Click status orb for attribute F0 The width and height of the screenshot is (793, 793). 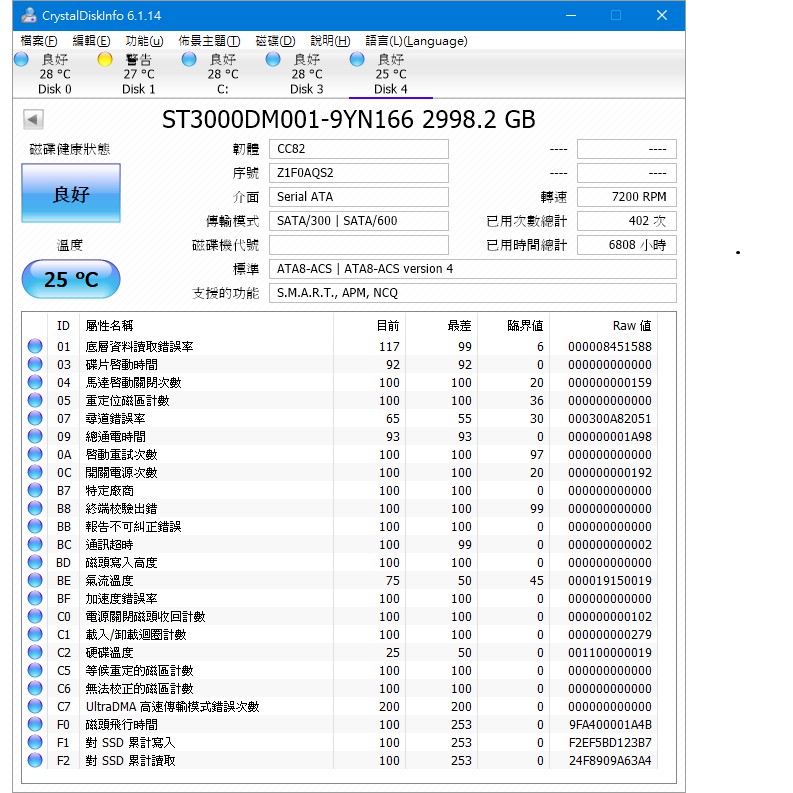point(35,724)
